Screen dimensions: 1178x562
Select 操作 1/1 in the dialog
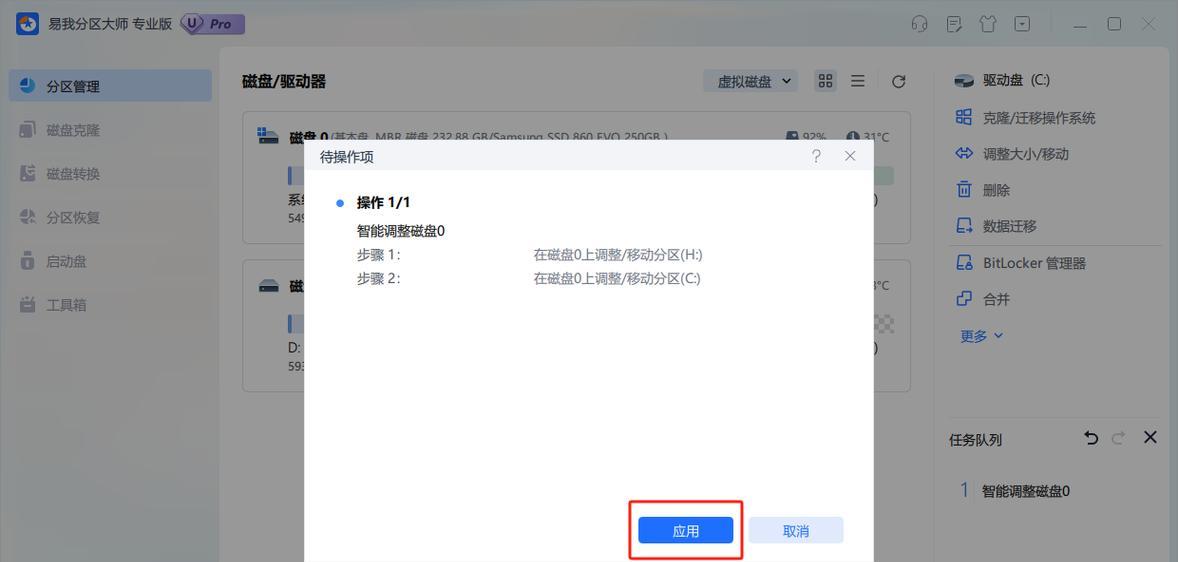coord(383,203)
